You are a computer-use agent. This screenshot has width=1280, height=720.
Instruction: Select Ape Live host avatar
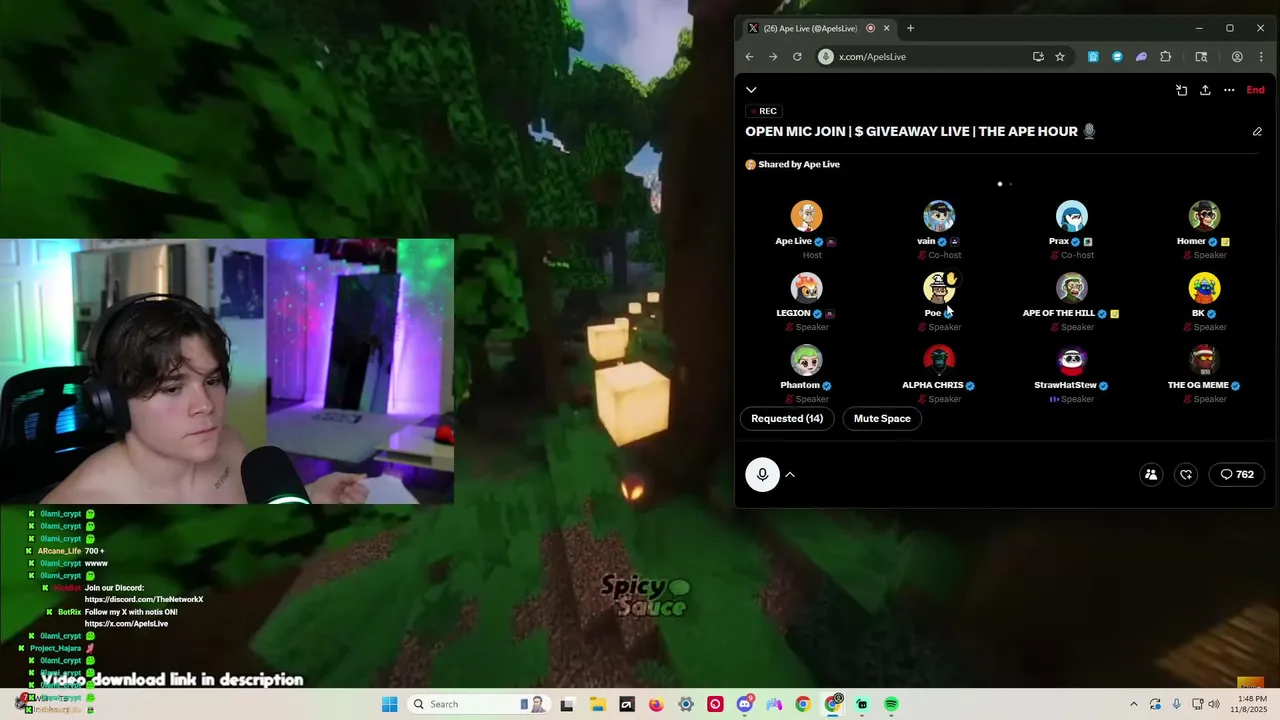(x=806, y=216)
